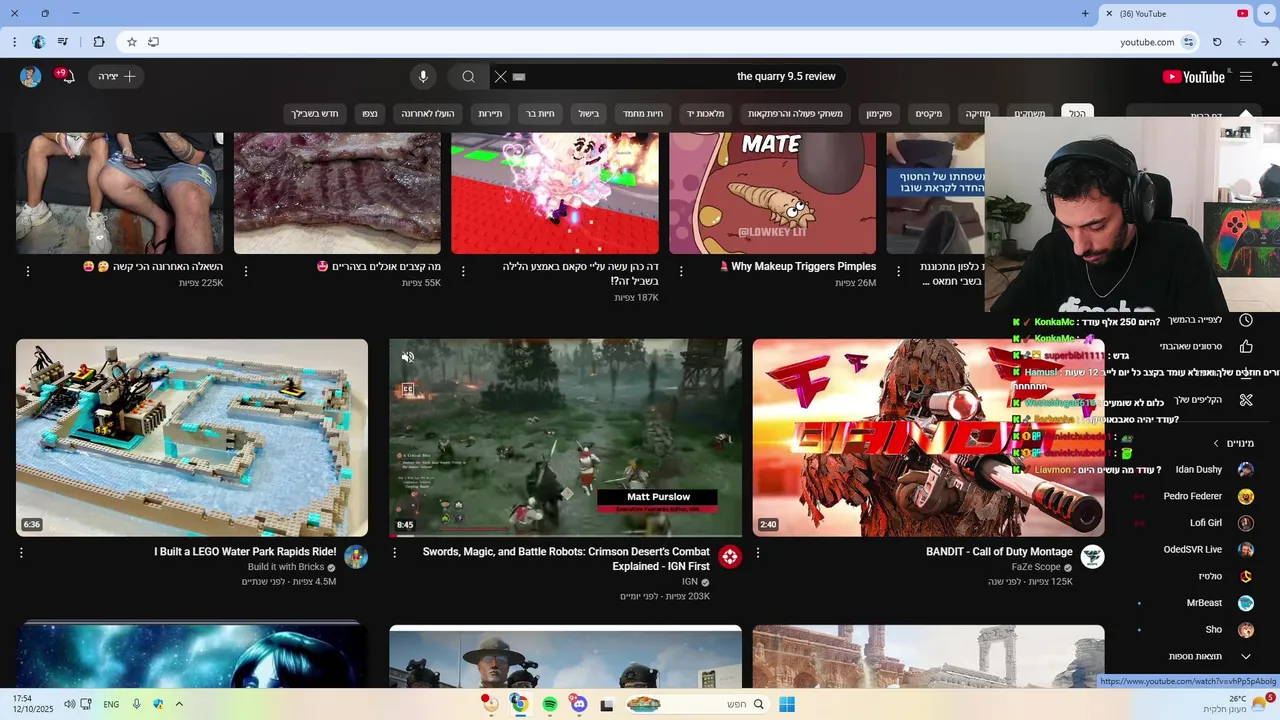Viewport: 1280px width, 720px height.
Task: Select the משחקי פעולה והרפתקאות chip
Action: (796, 114)
